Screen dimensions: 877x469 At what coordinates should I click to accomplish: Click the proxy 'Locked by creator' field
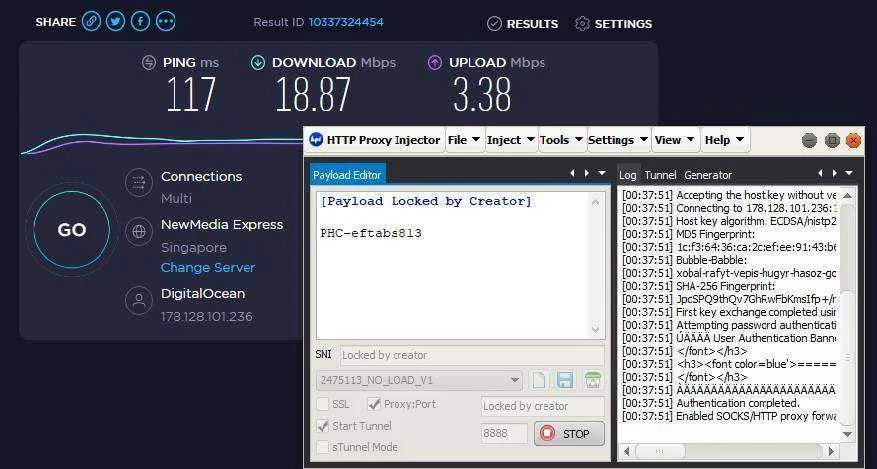(x=543, y=406)
